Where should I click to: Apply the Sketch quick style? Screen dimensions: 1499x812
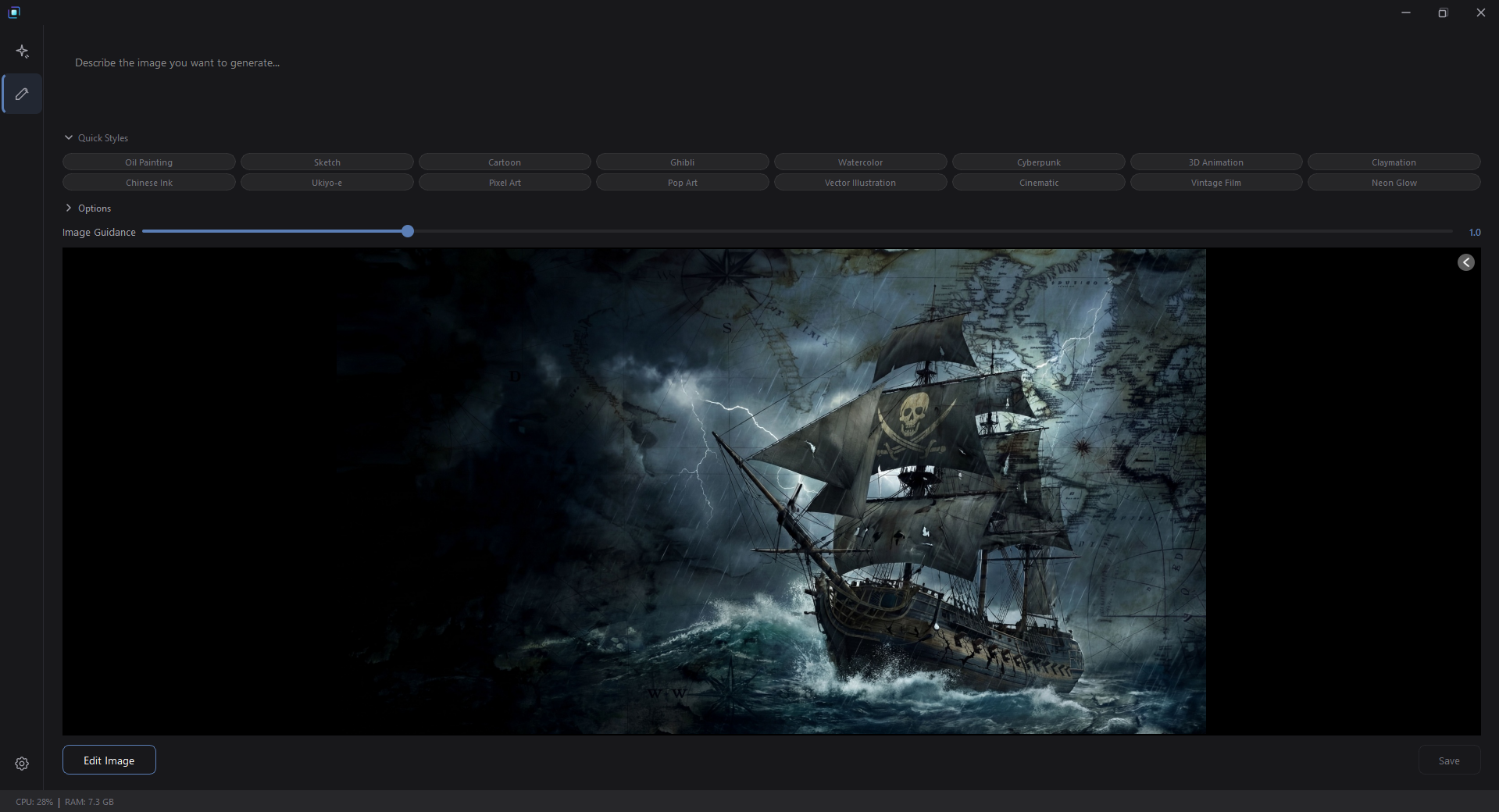click(x=327, y=162)
